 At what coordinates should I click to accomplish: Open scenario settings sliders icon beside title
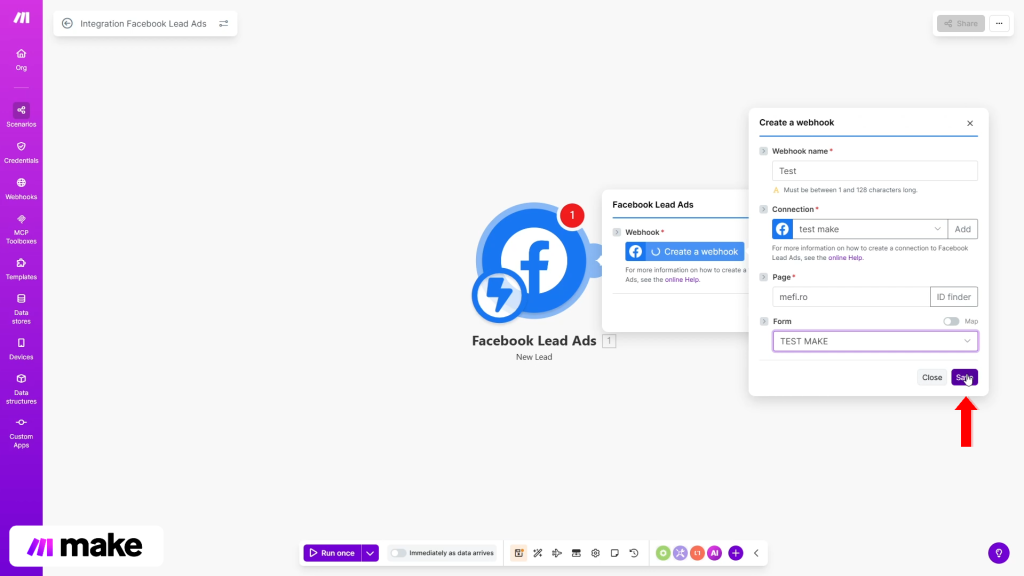point(223,24)
